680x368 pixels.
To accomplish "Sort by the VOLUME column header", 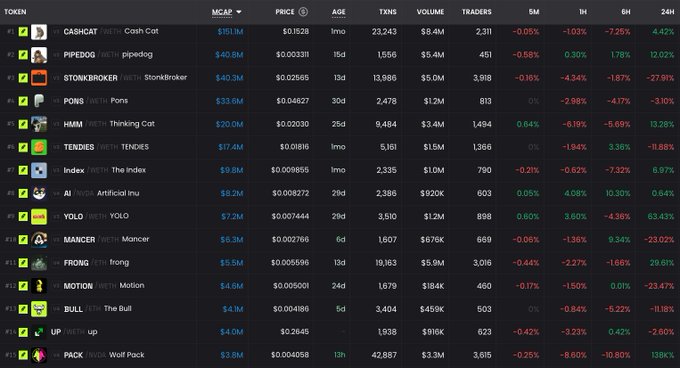I will [x=430, y=12].
